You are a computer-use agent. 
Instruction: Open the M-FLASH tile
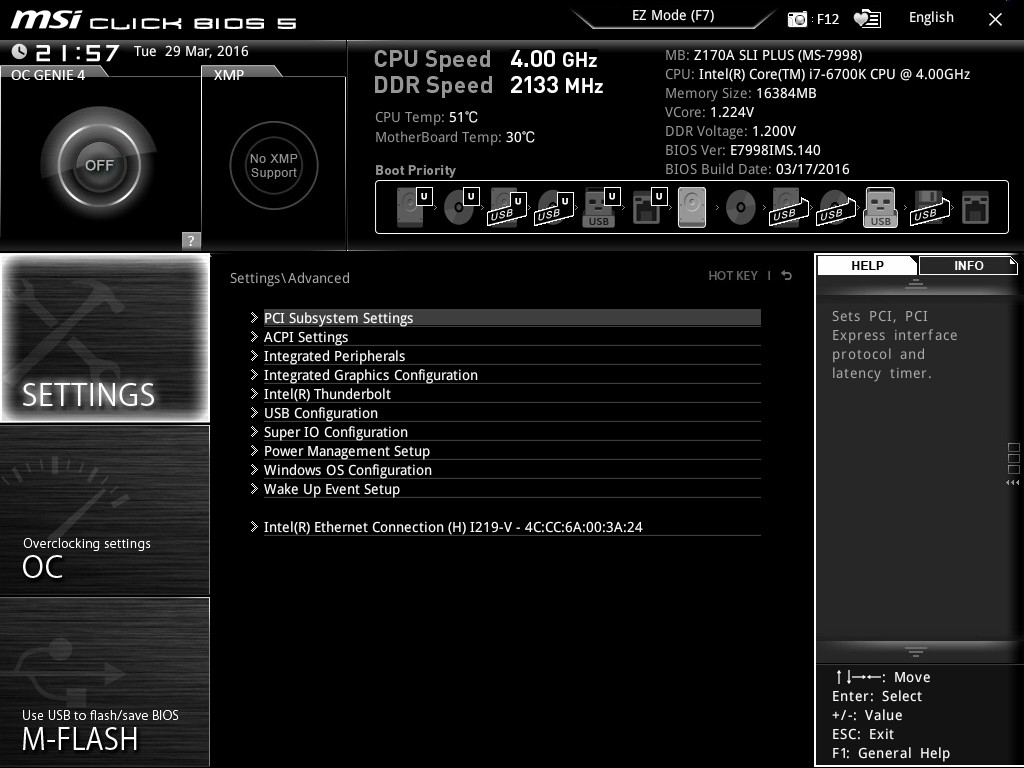(x=105, y=682)
